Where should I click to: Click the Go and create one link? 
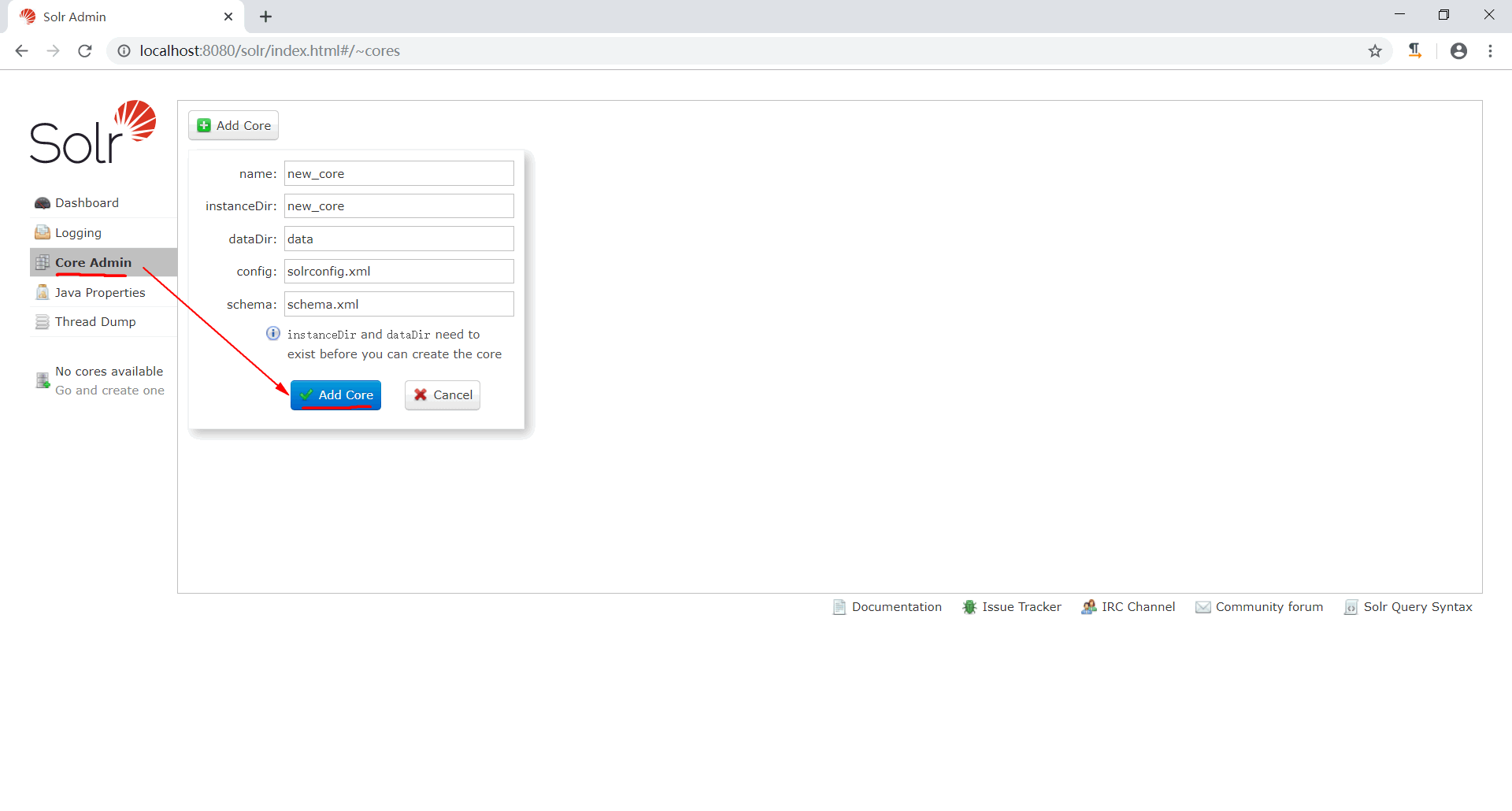109,390
